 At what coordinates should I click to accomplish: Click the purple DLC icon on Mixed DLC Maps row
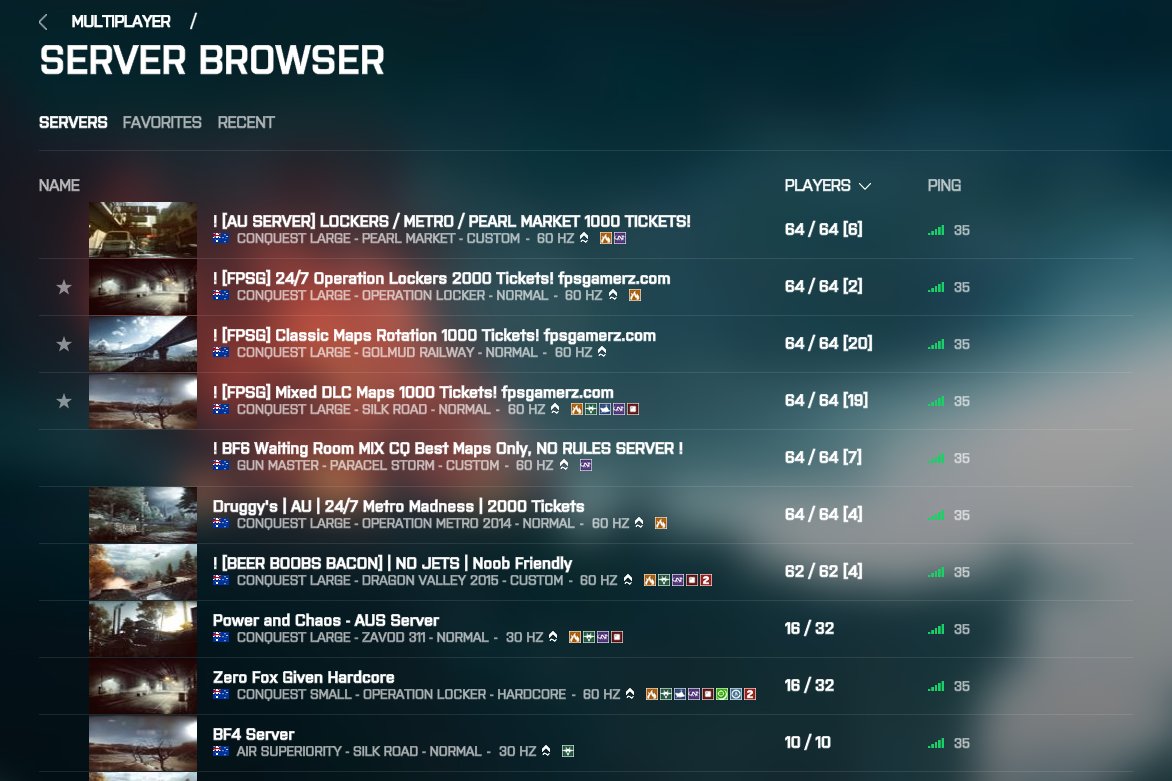[x=619, y=409]
